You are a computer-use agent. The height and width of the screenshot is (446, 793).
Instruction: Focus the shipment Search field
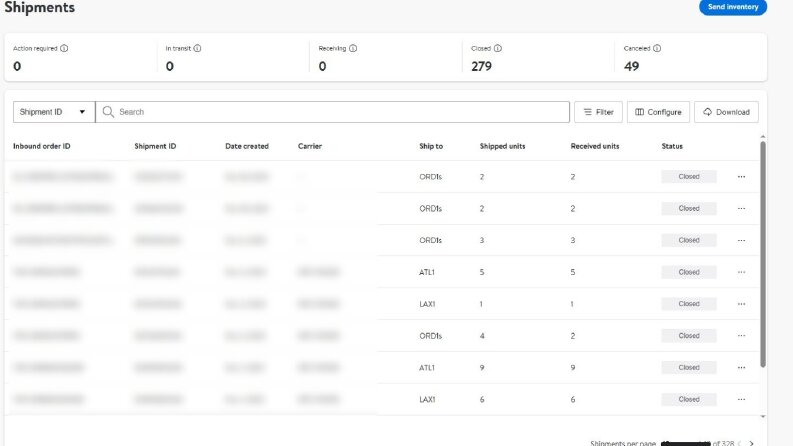pyautogui.click(x=332, y=112)
